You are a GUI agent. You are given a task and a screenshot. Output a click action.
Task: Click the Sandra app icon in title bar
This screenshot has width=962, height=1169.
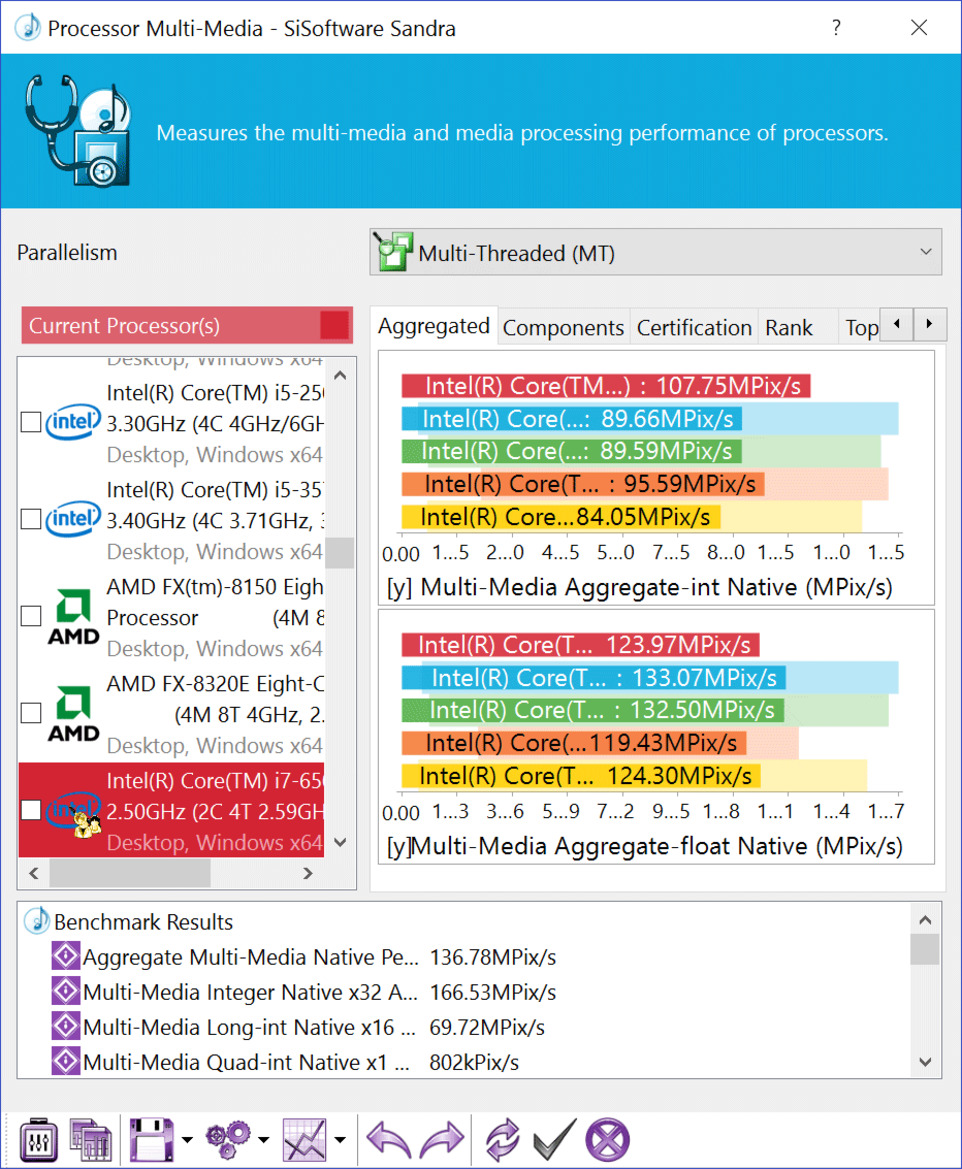pyautogui.click(x=28, y=28)
